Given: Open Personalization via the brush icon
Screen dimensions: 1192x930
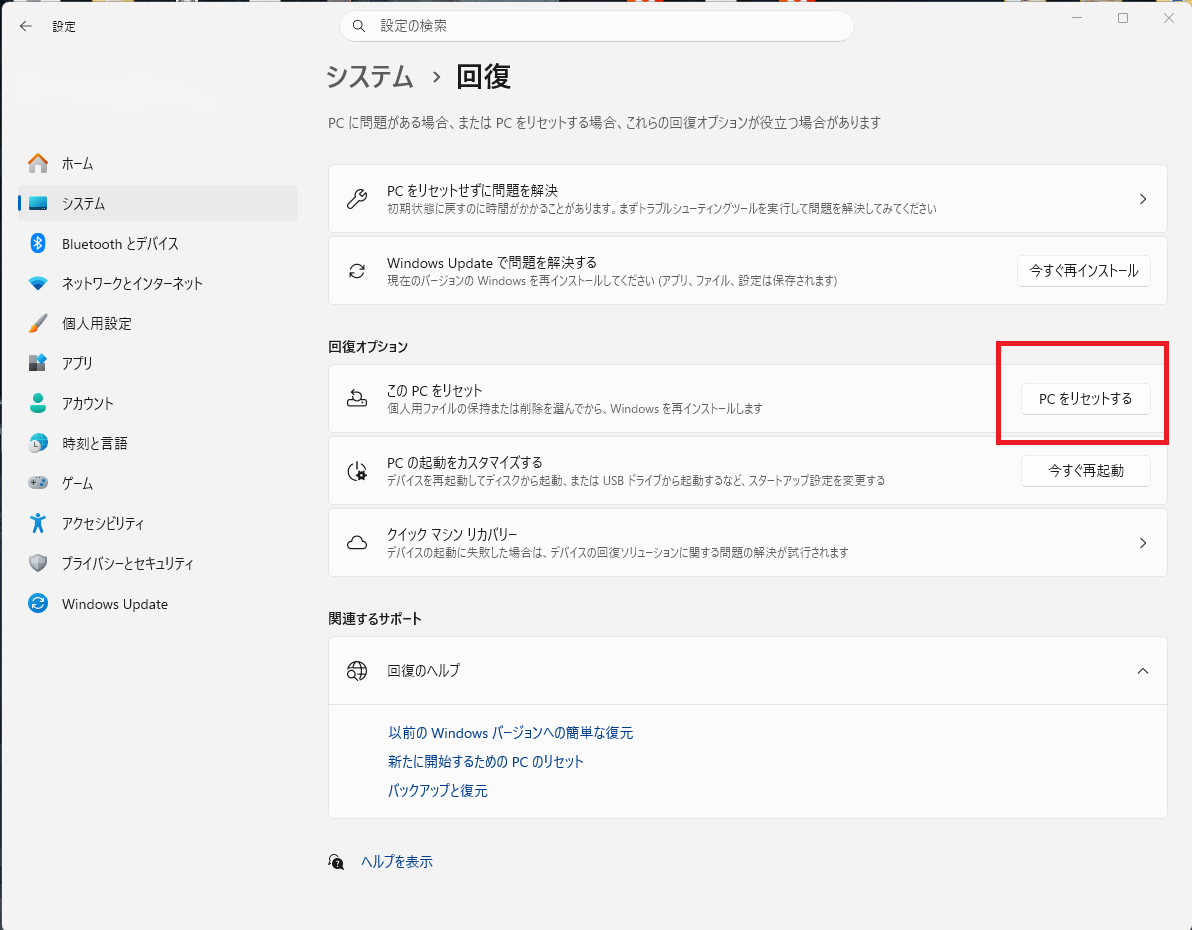Looking at the screenshot, I should click(x=38, y=323).
